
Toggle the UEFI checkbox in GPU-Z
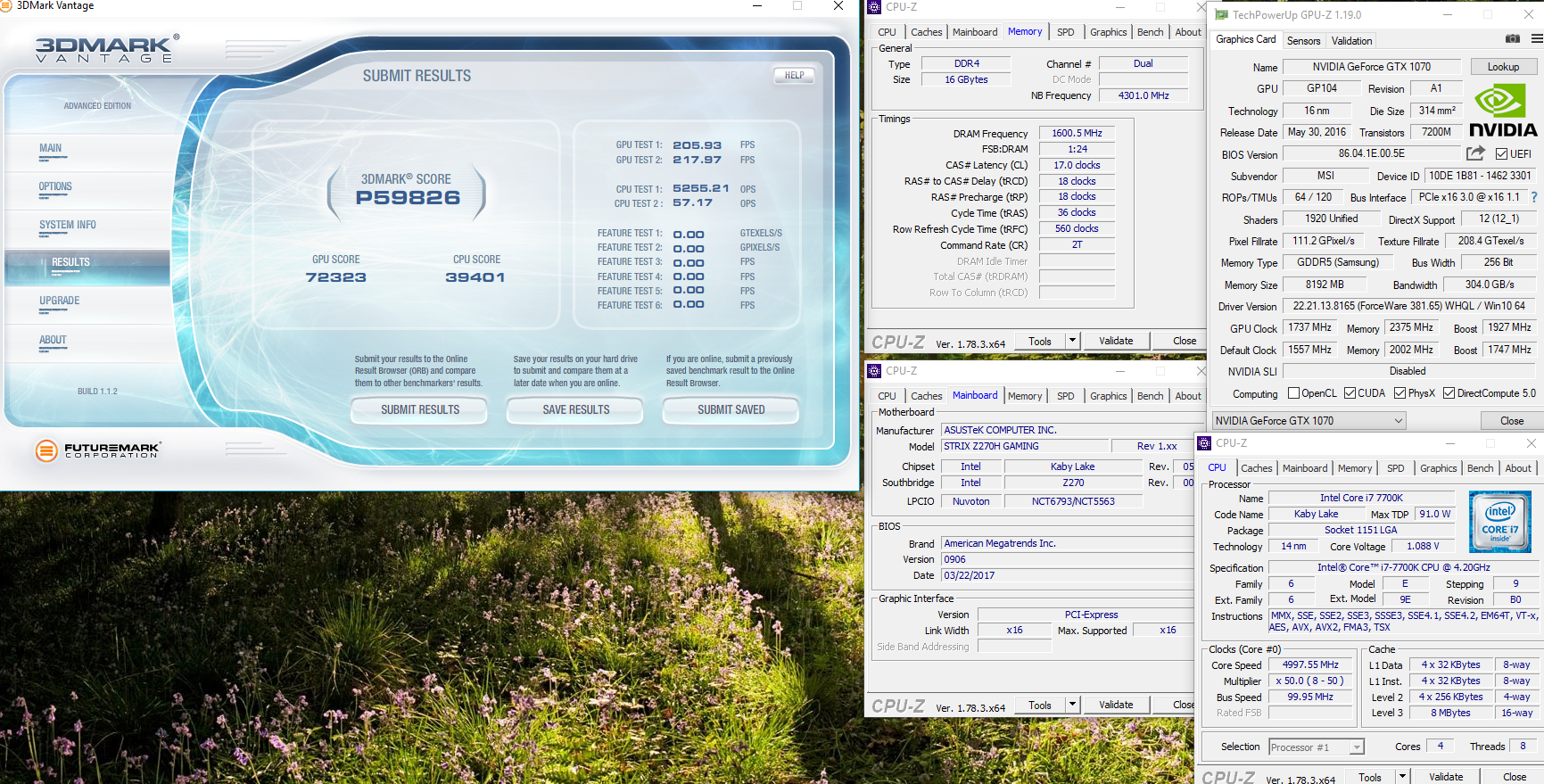click(x=1502, y=154)
